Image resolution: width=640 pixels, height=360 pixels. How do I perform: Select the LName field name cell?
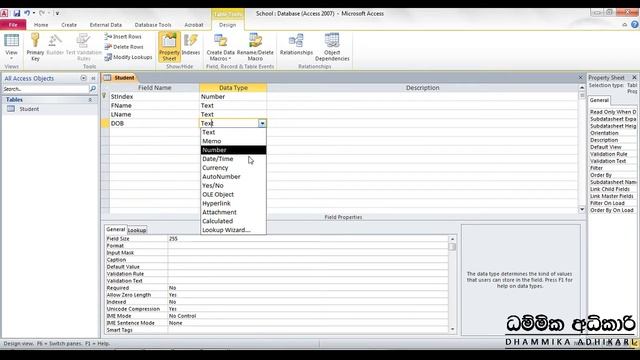[x=154, y=115]
